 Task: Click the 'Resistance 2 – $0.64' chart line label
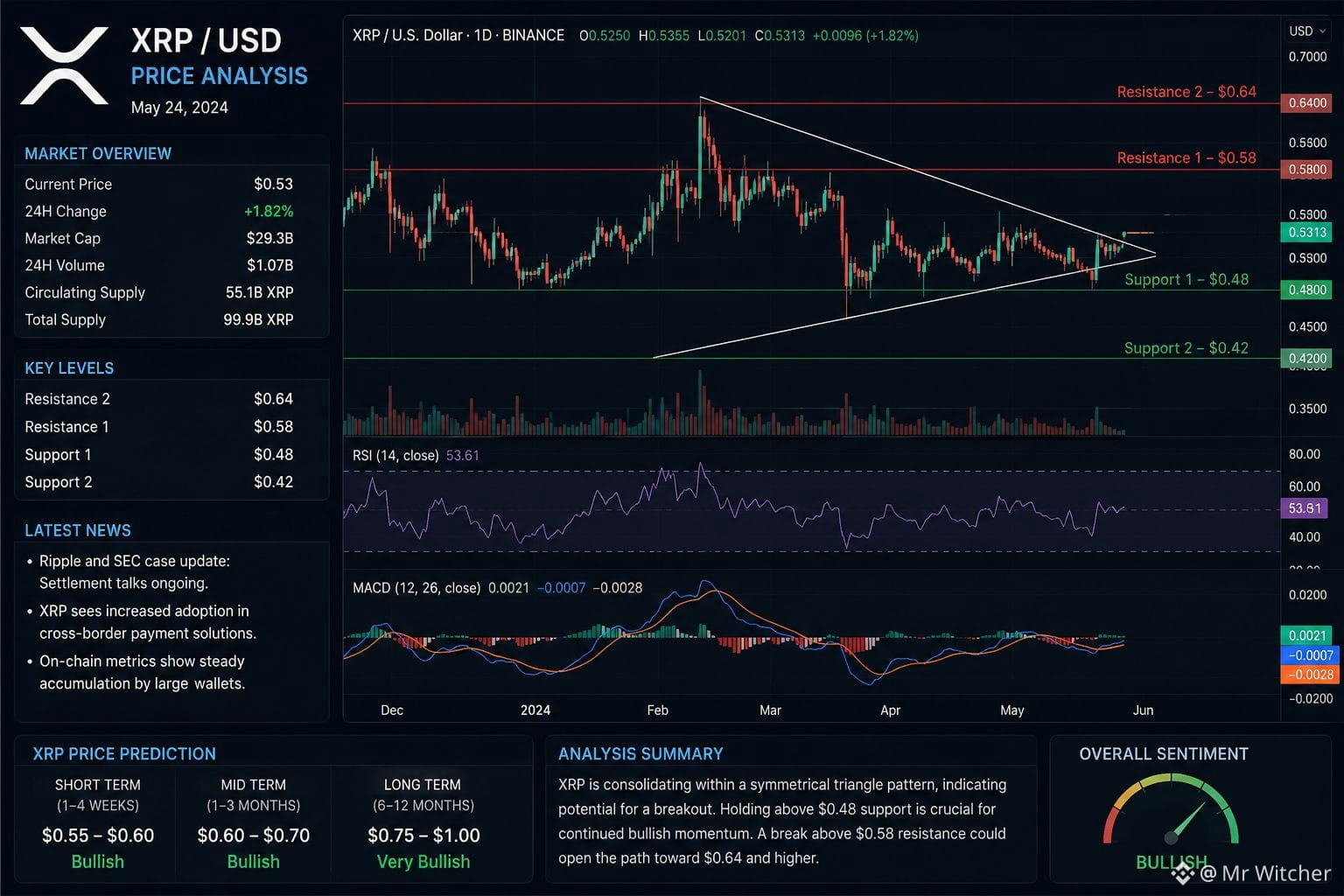point(1186,92)
